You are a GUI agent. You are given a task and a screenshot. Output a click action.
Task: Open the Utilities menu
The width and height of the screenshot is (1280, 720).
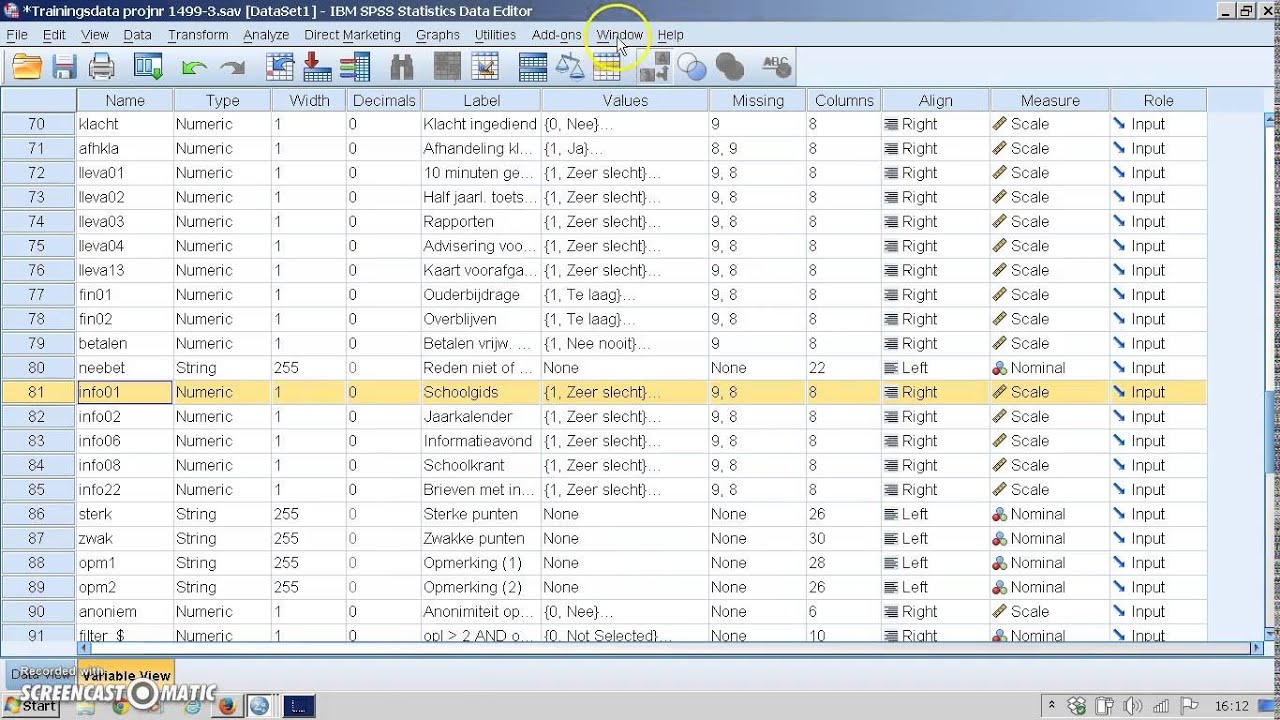click(495, 34)
